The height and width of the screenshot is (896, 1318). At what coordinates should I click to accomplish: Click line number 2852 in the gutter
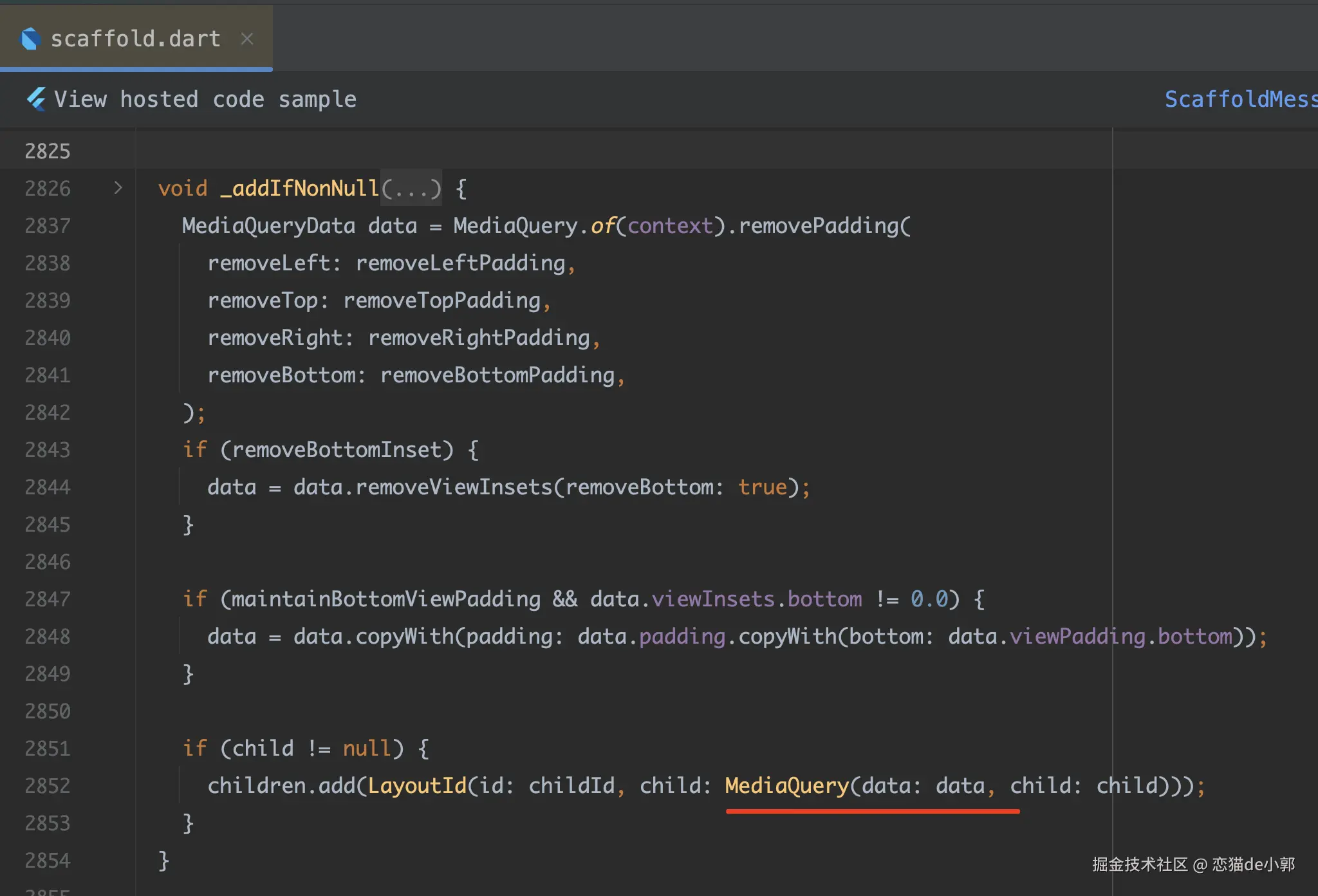47,786
